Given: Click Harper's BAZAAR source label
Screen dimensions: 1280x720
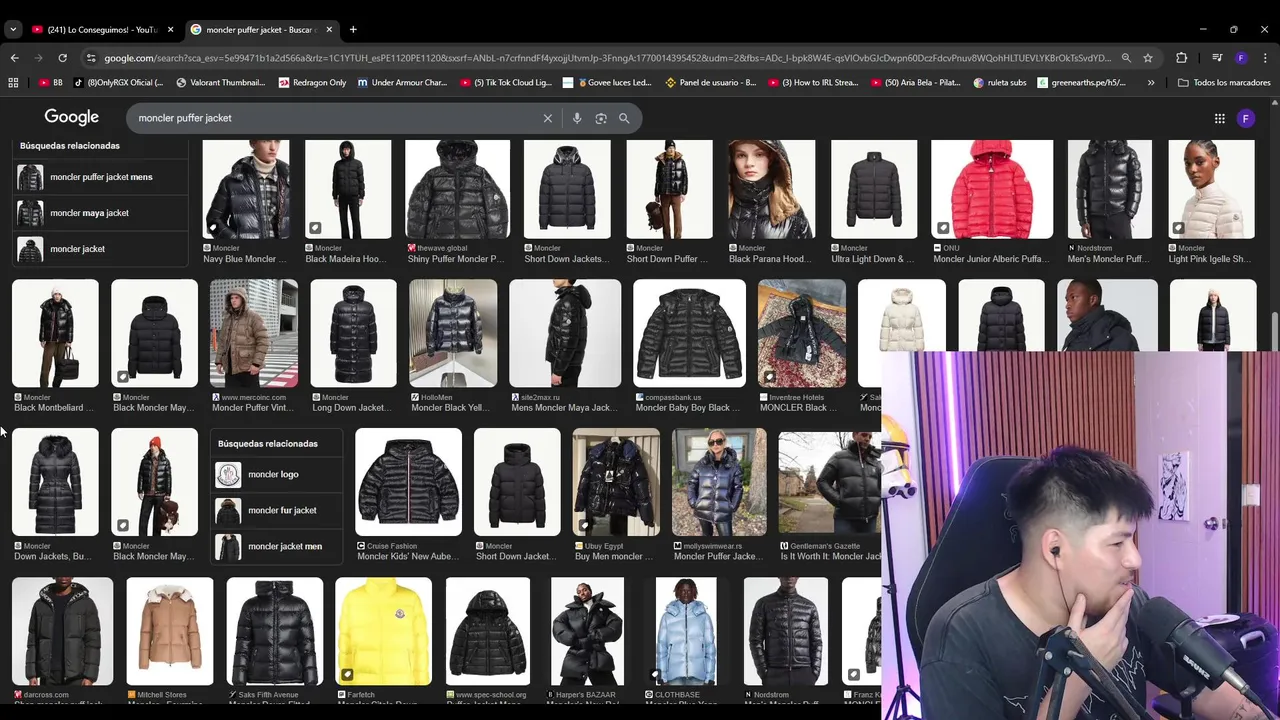Looking at the screenshot, I should click(585, 694).
